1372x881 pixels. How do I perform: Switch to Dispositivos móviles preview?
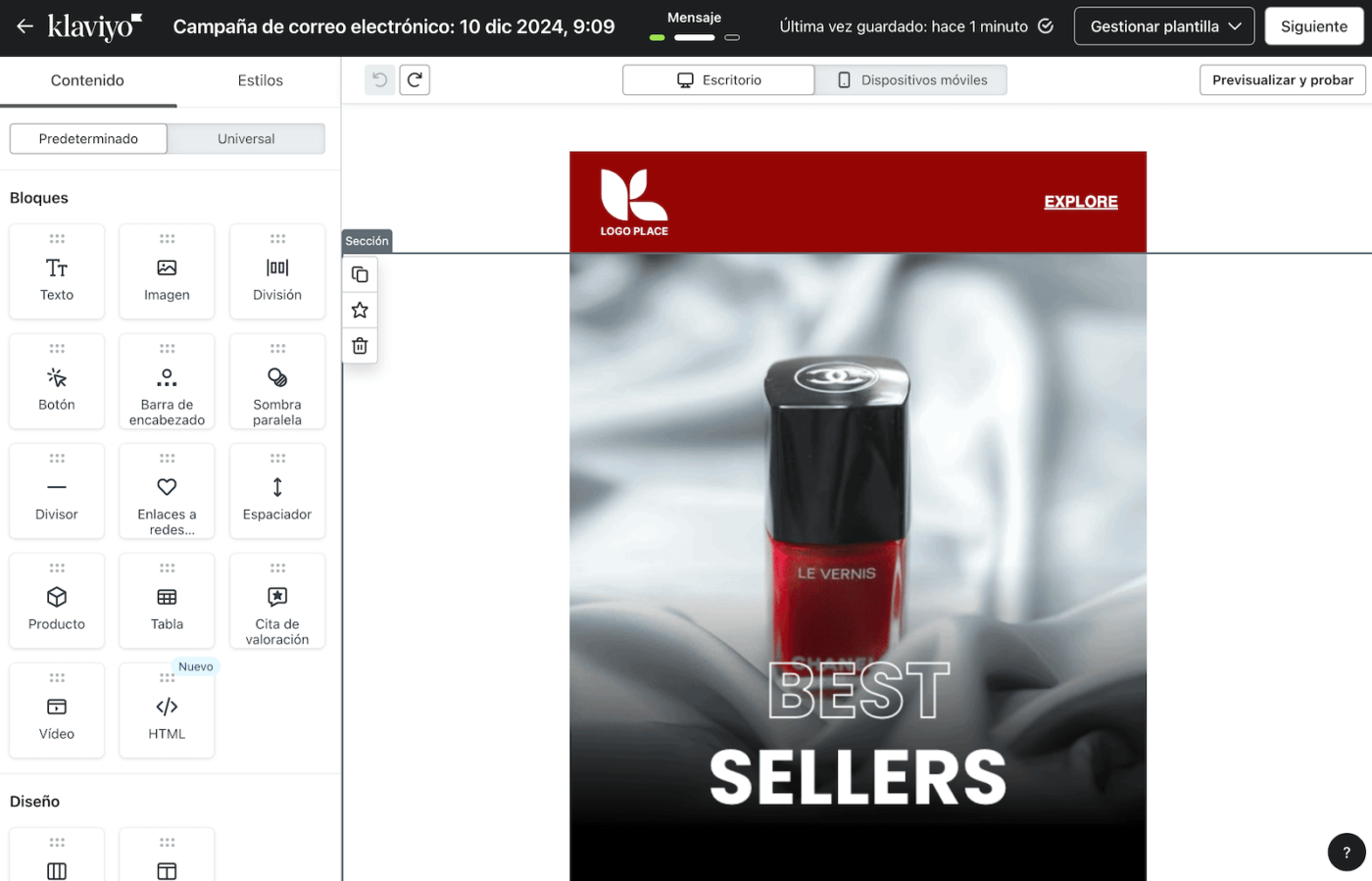tap(911, 80)
